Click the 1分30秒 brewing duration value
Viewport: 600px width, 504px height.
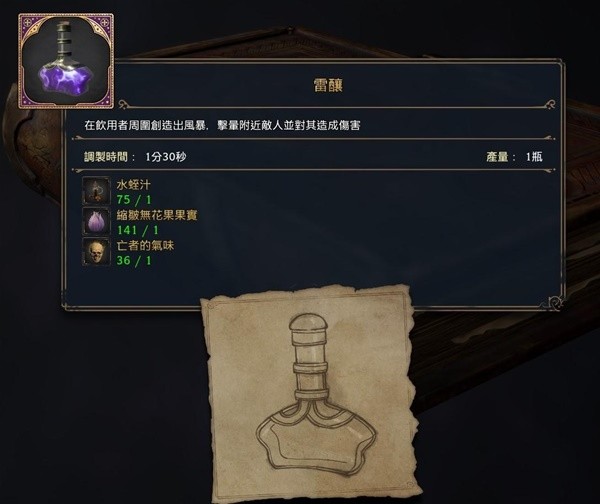(166, 157)
